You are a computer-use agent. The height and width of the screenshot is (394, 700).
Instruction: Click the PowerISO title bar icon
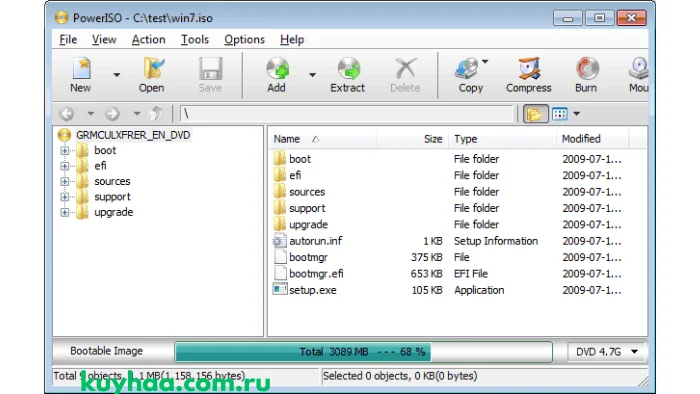point(61,17)
